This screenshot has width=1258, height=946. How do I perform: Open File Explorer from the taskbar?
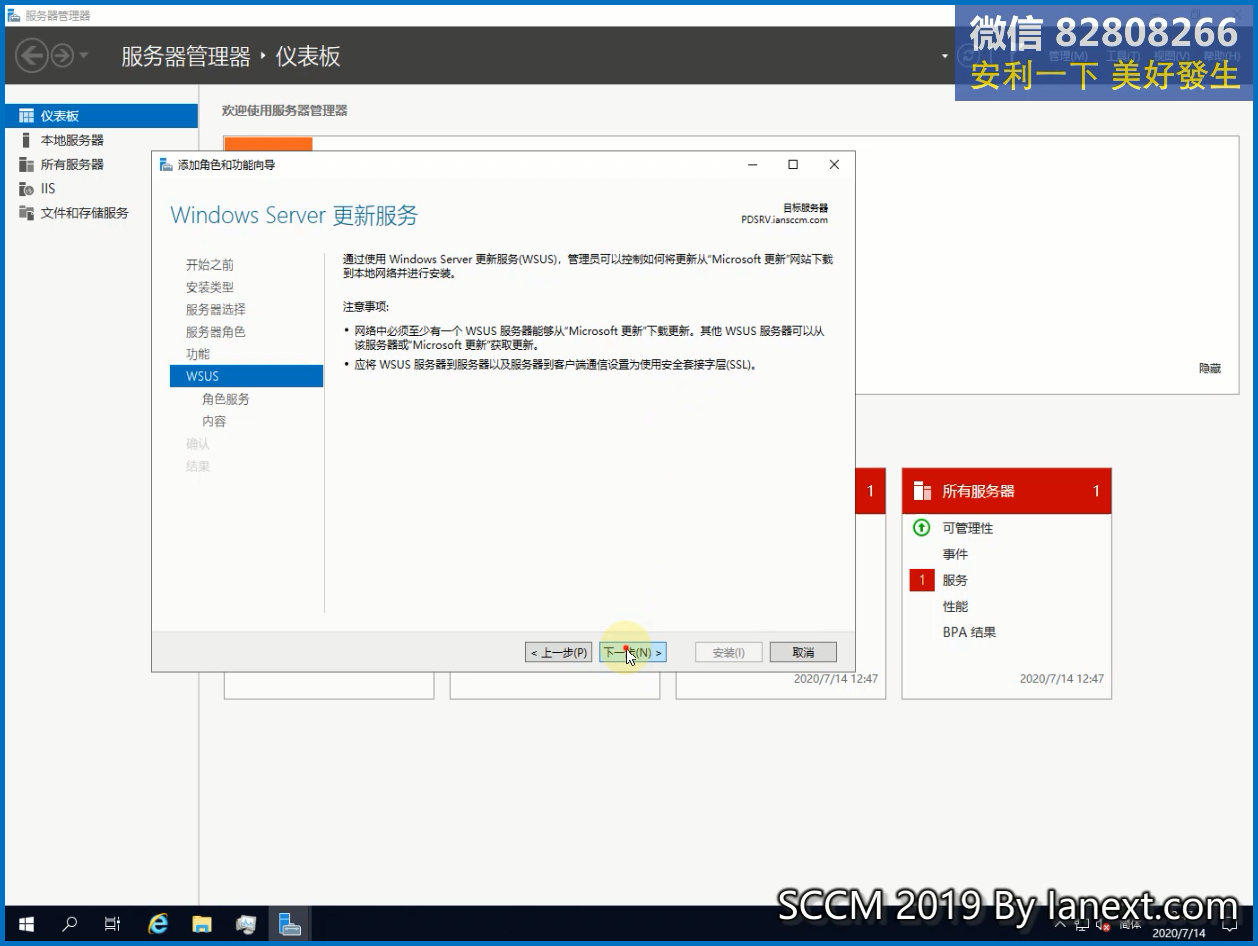pos(202,924)
